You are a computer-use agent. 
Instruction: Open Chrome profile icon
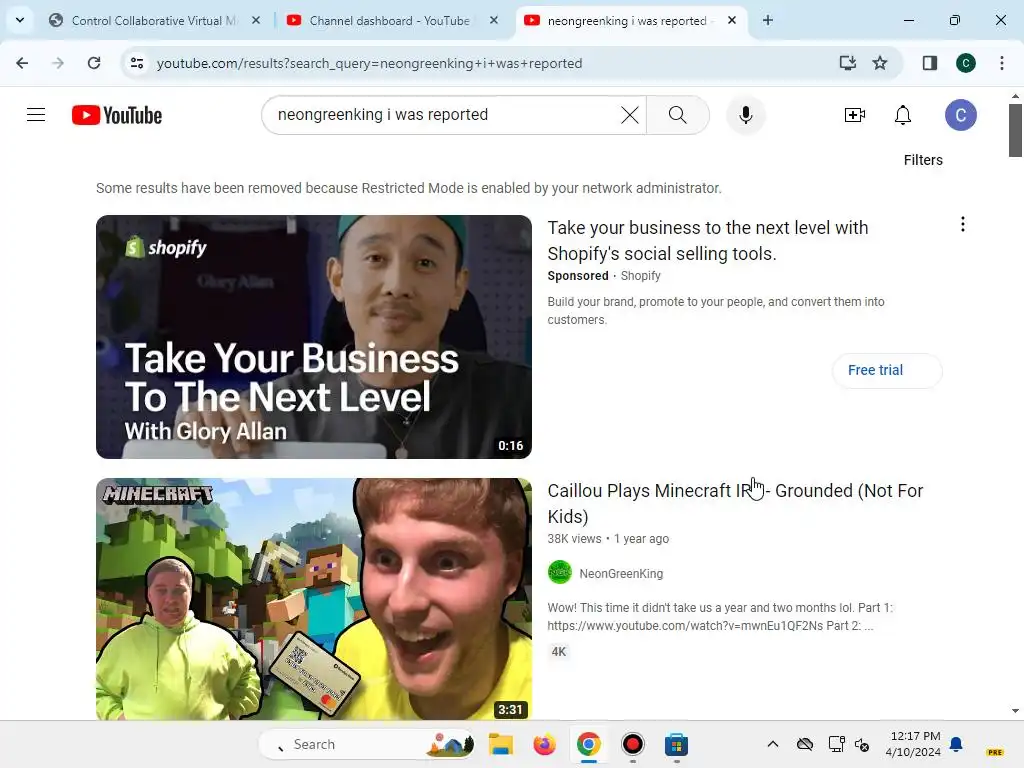point(965,63)
